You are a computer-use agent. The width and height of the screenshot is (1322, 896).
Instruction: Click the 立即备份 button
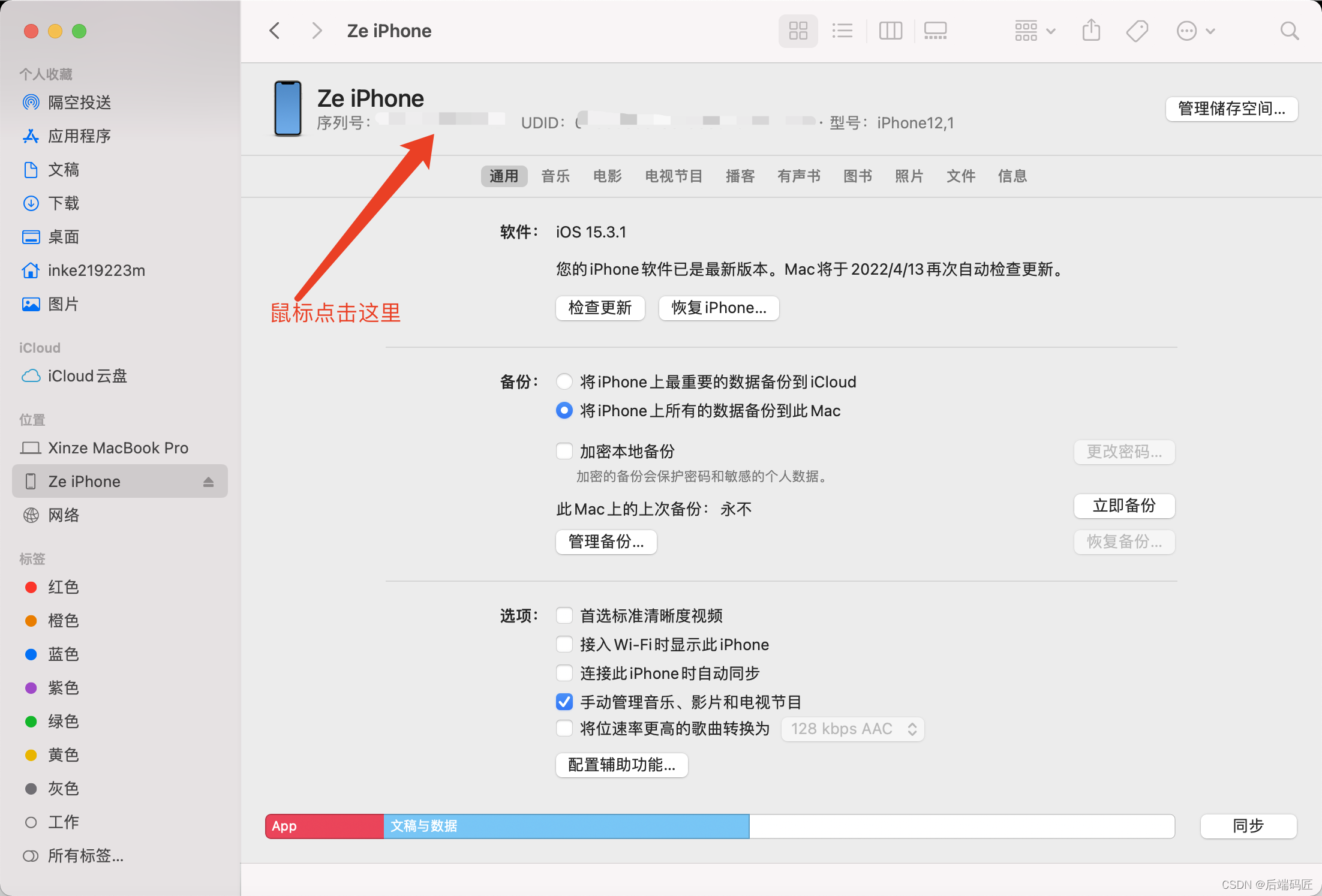1123,506
